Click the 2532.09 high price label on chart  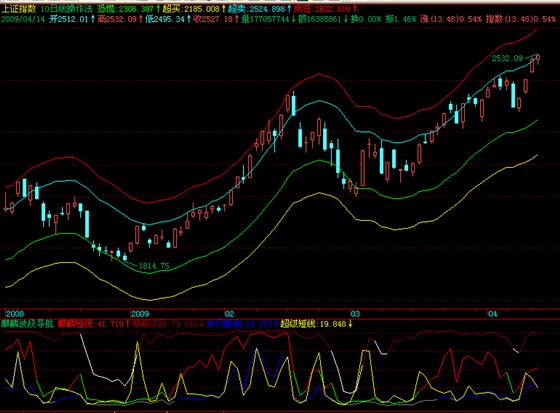[507, 58]
